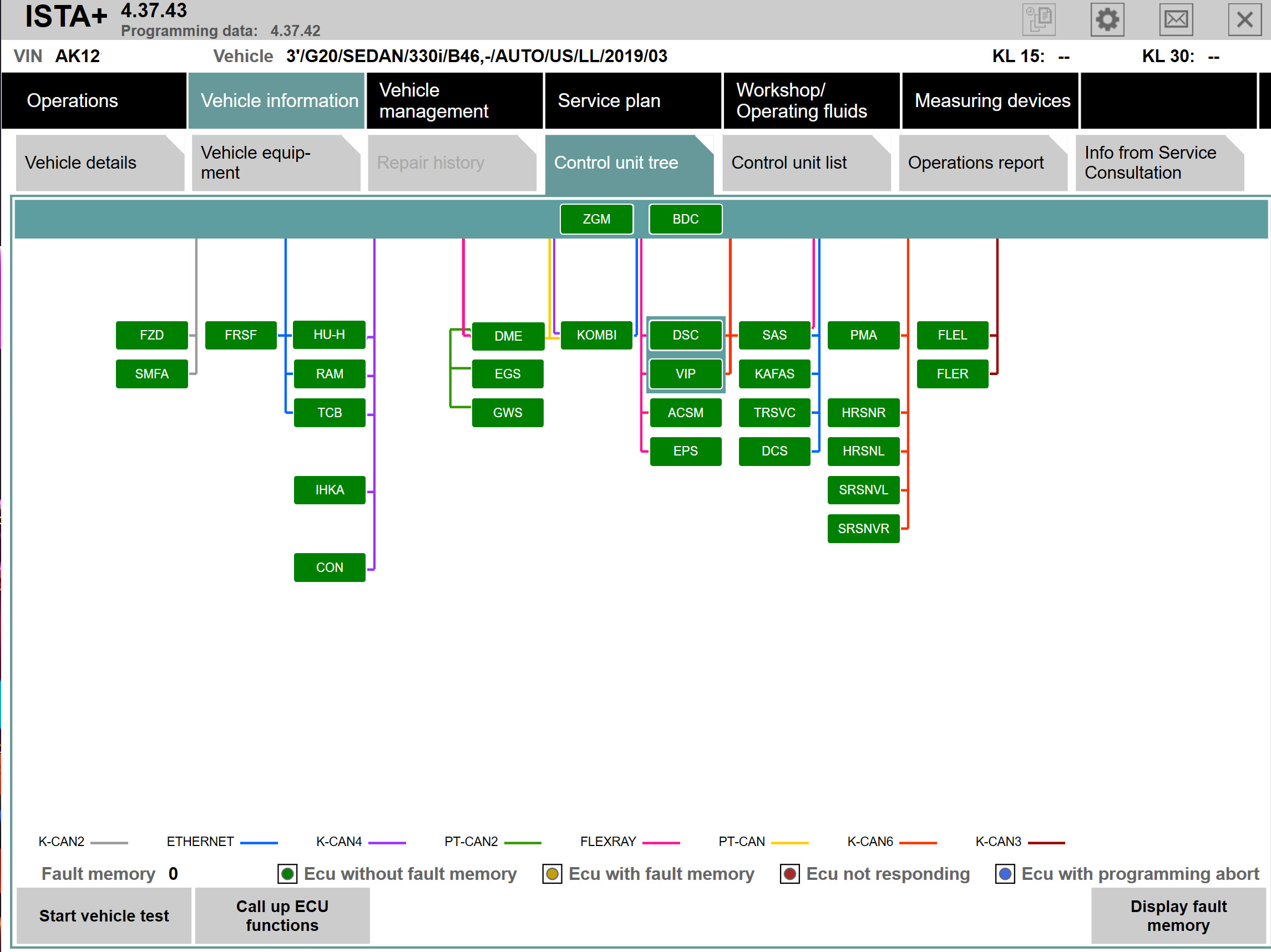Select the VIP control unit
The width and height of the screenshot is (1271, 952).
[686, 374]
